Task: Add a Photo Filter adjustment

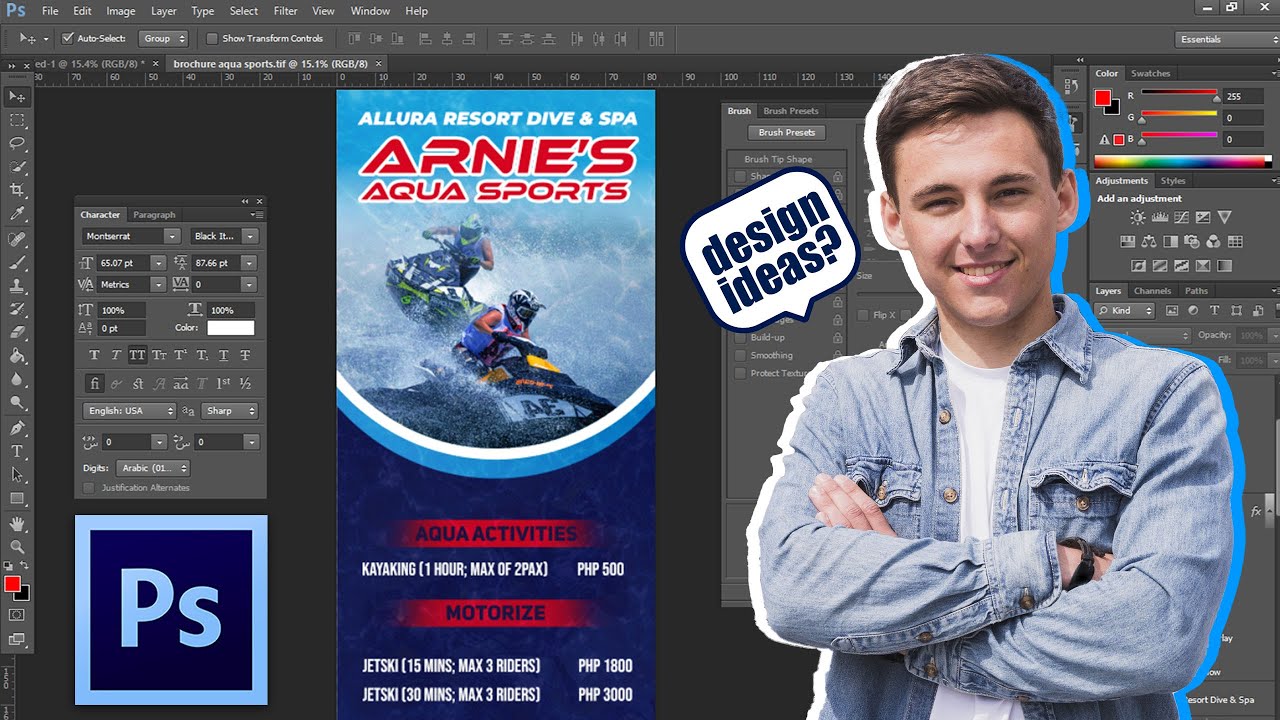Action: (1192, 241)
